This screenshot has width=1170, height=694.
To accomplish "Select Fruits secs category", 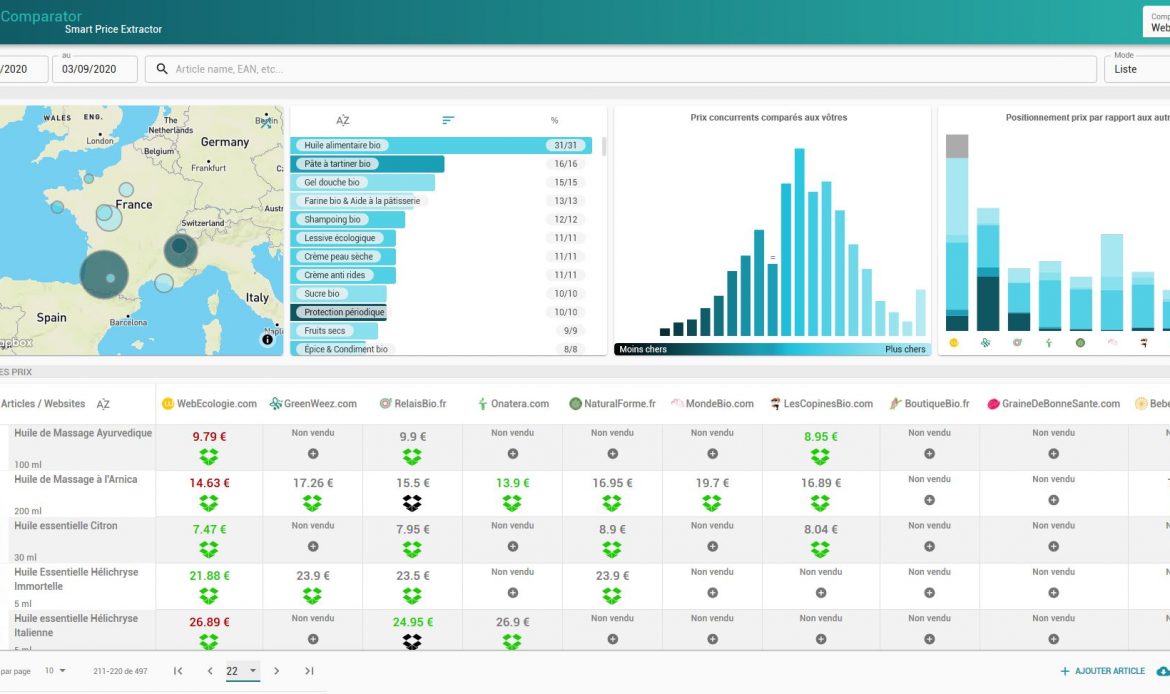I will [334, 331].
